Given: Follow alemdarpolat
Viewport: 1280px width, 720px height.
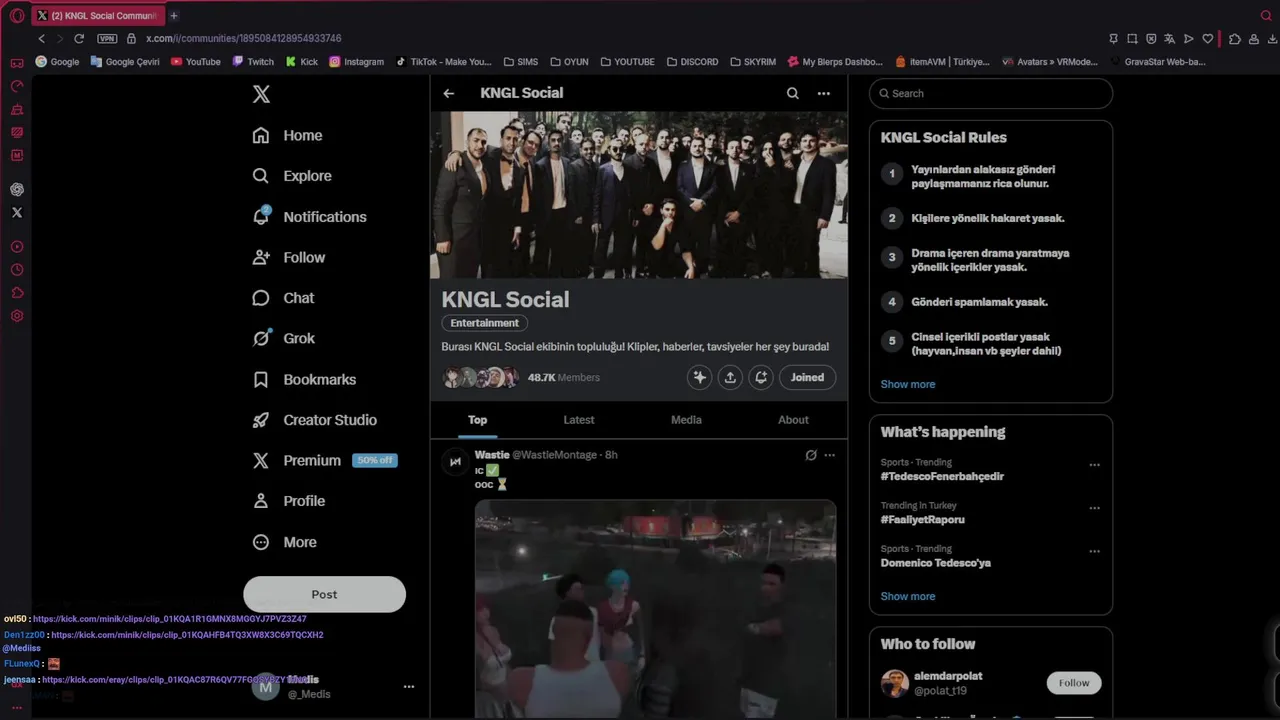Looking at the screenshot, I should pyautogui.click(x=1074, y=683).
